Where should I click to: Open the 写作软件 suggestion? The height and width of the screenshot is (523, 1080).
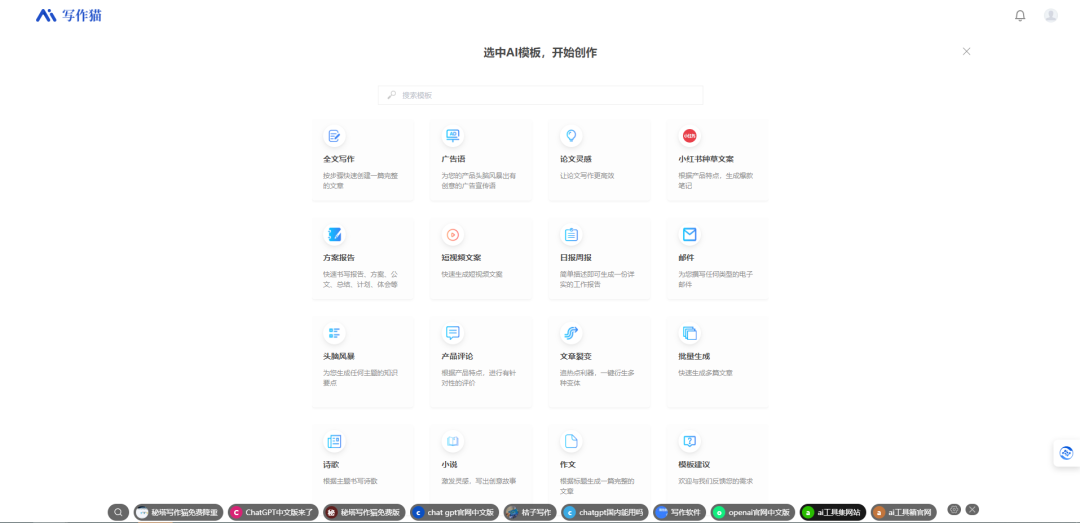point(680,512)
